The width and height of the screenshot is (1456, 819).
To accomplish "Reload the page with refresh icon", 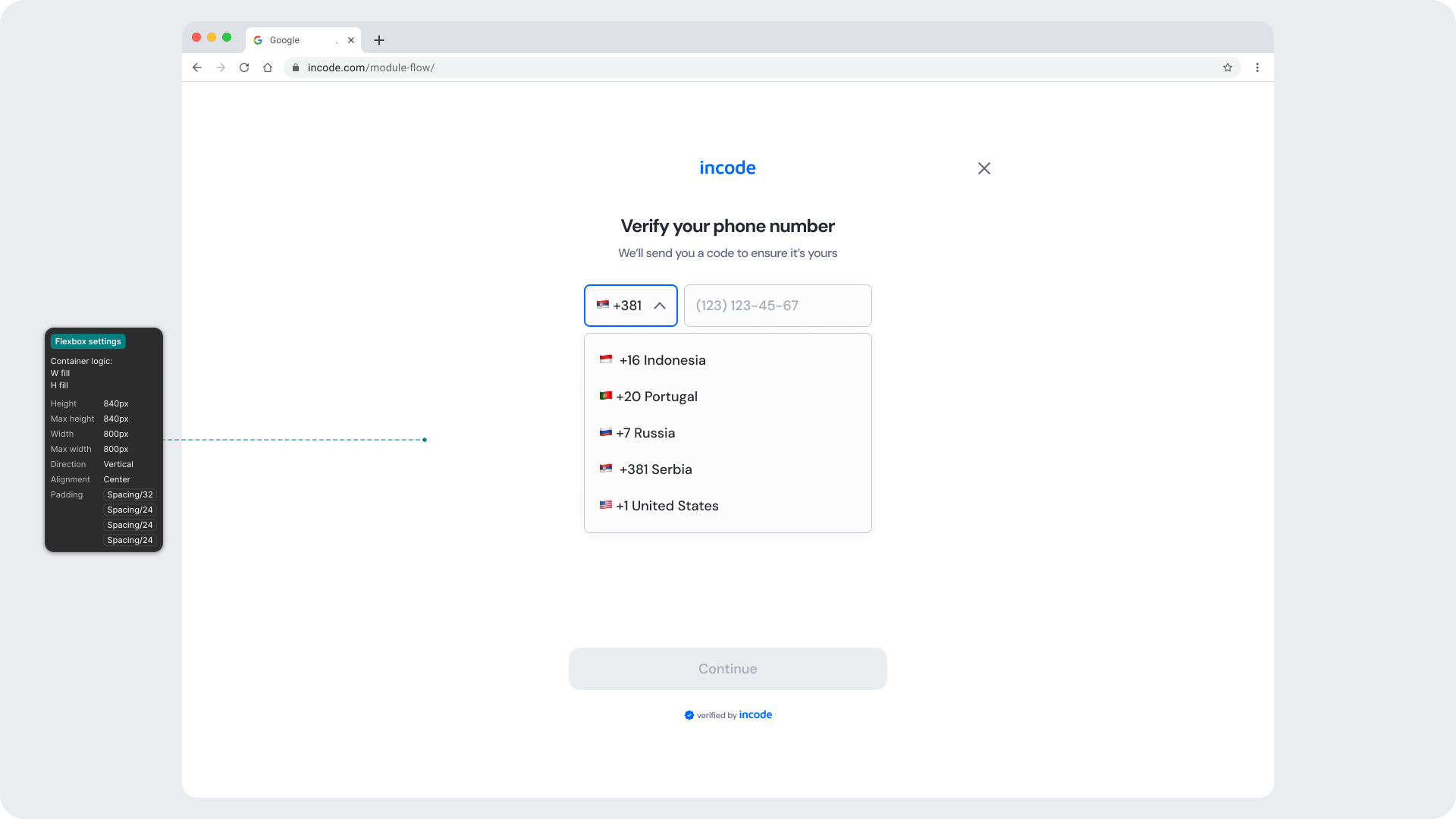I will 244,67.
